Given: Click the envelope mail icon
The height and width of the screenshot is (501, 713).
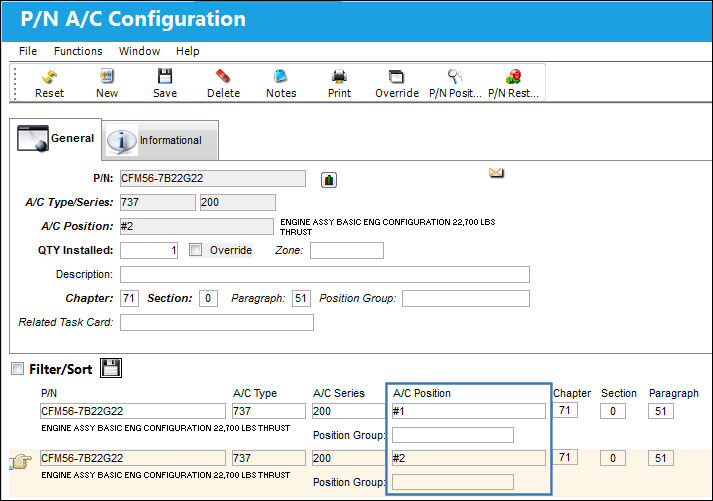Looking at the screenshot, I should click(x=496, y=173).
